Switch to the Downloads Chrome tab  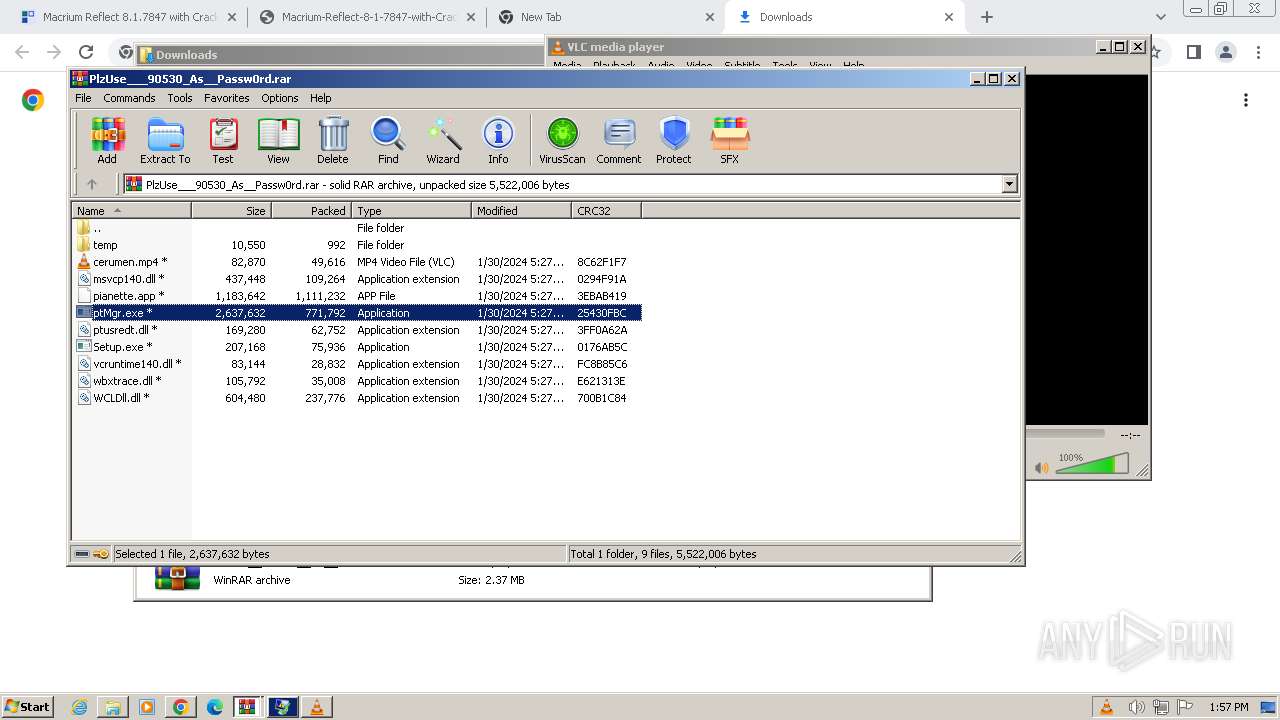click(x=845, y=17)
